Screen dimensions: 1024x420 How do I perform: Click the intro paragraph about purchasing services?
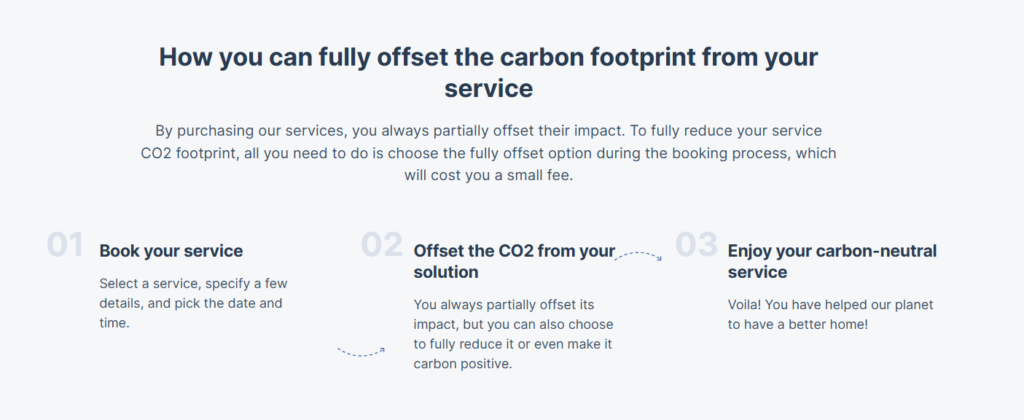pyautogui.click(x=488, y=153)
